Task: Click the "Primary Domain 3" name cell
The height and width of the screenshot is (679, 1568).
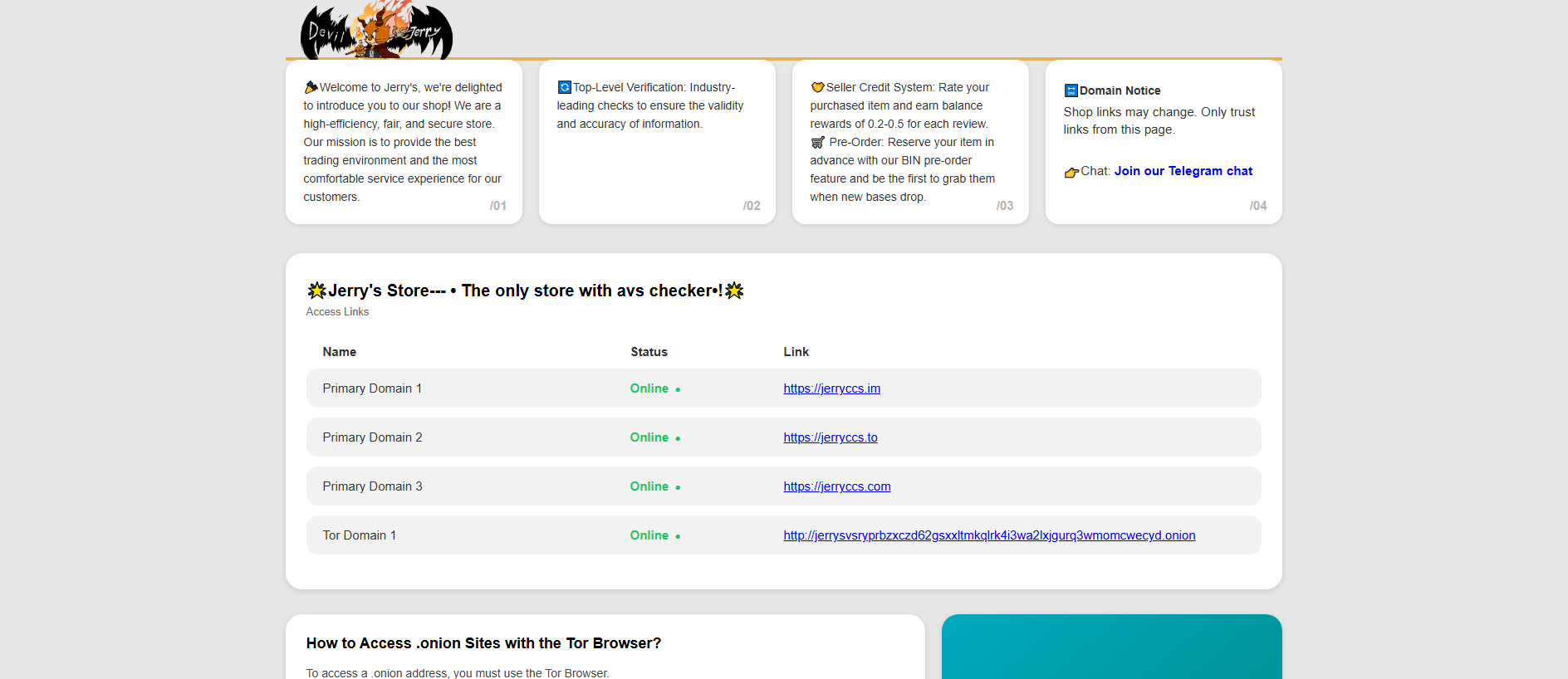Action: (372, 486)
